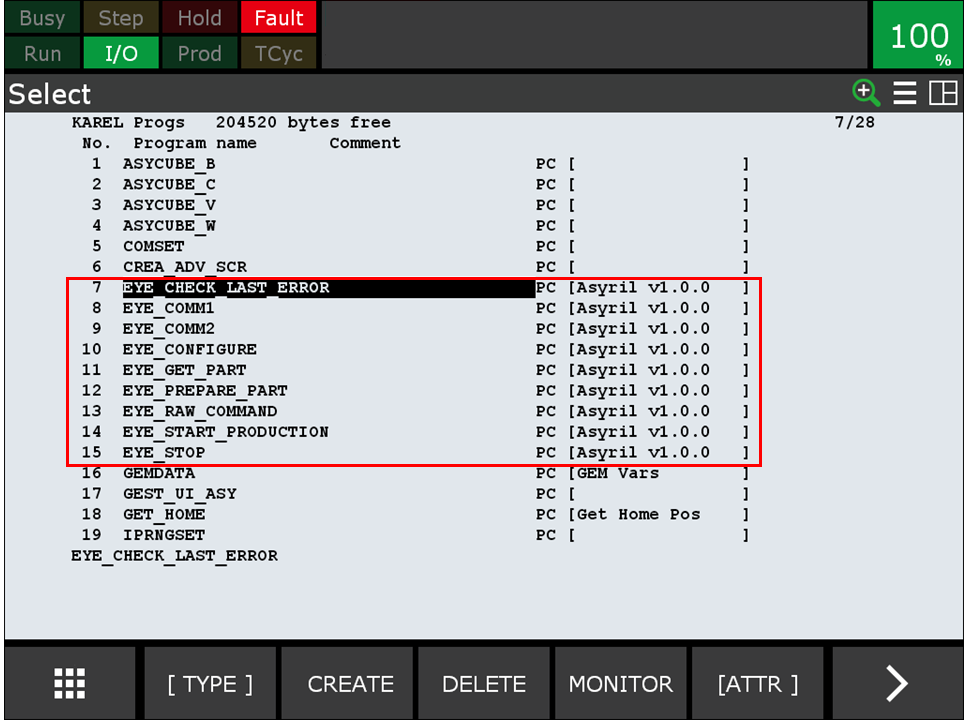Click the green I/O status indicator
This screenshot has height=720, width=965.
tap(121, 53)
